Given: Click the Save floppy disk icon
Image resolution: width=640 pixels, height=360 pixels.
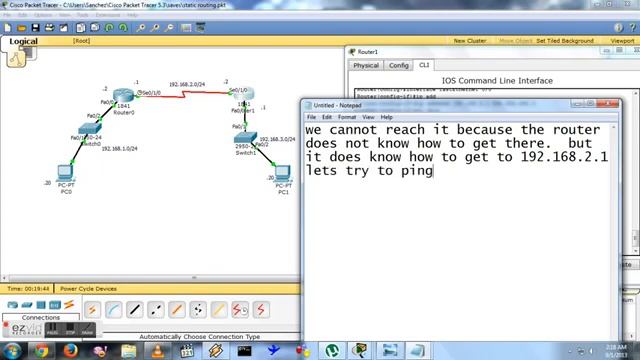Looking at the screenshot, I should [36, 28].
